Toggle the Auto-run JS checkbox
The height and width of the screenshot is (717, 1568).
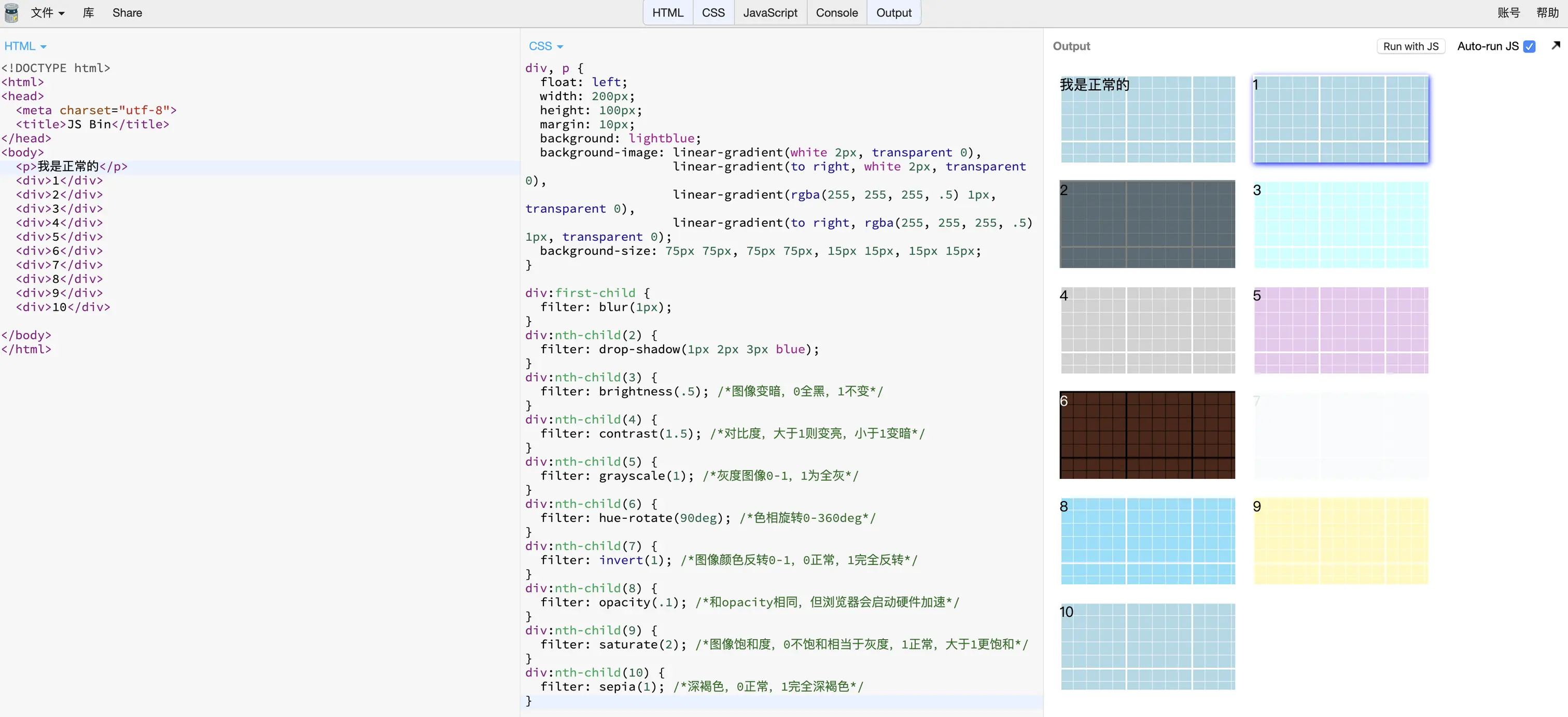[1529, 46]
